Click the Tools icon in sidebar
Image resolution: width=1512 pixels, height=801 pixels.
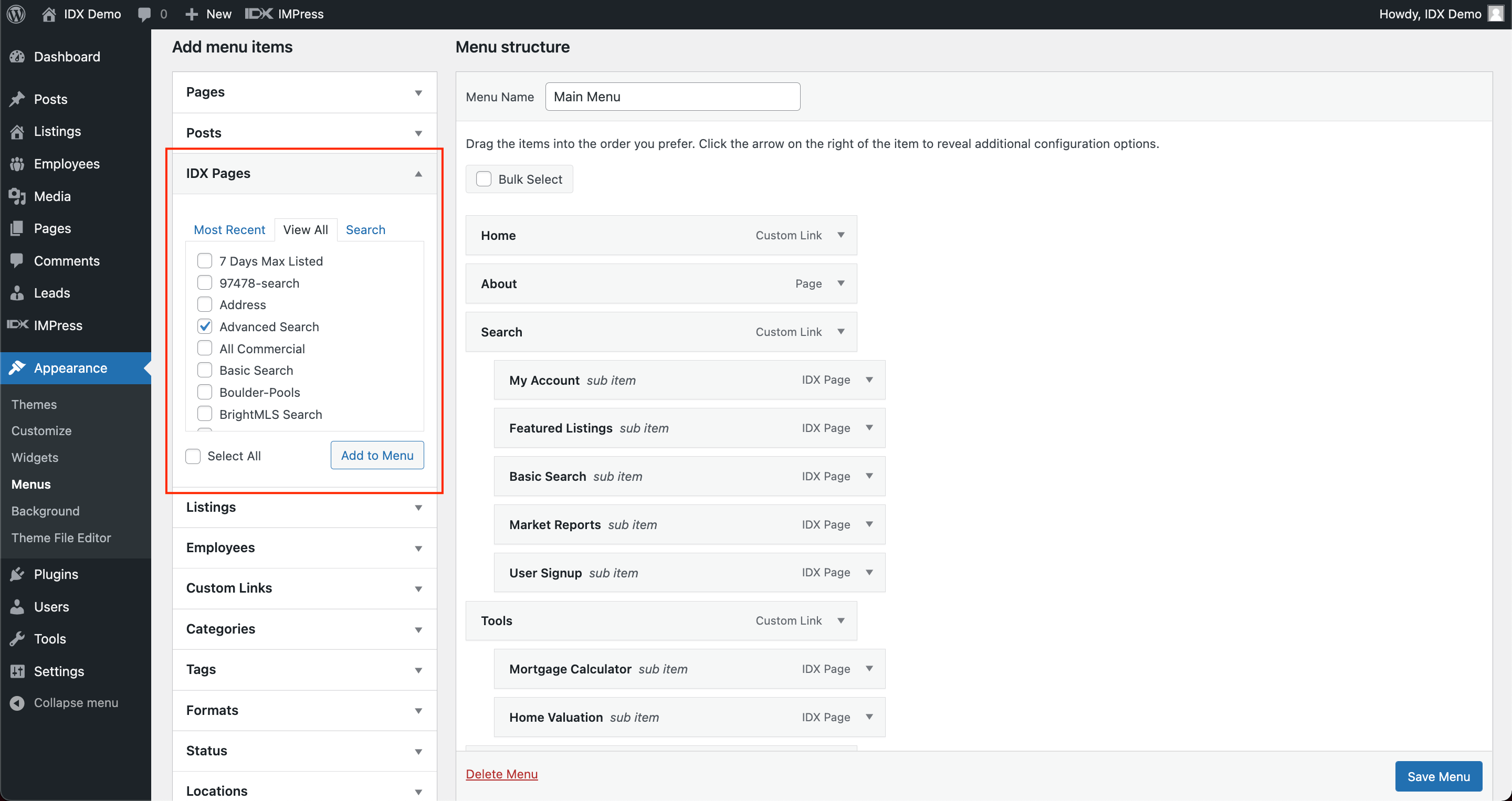tap(18, 638)
